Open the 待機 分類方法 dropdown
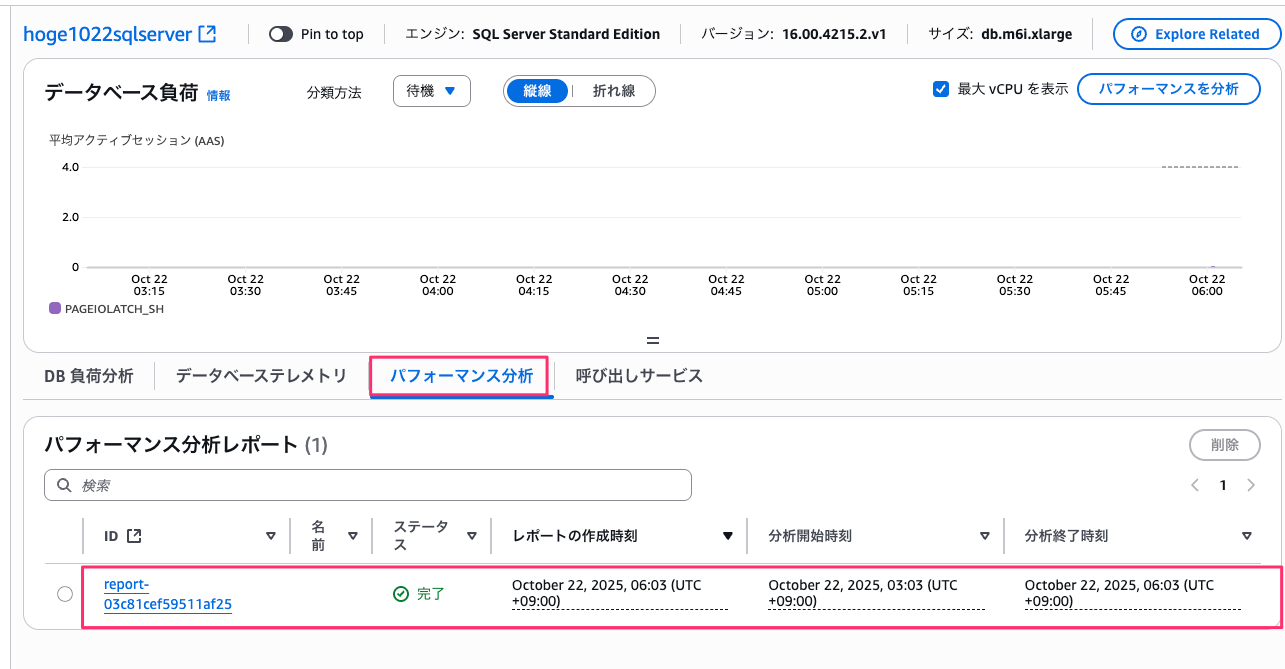 [x=431, y=91]
